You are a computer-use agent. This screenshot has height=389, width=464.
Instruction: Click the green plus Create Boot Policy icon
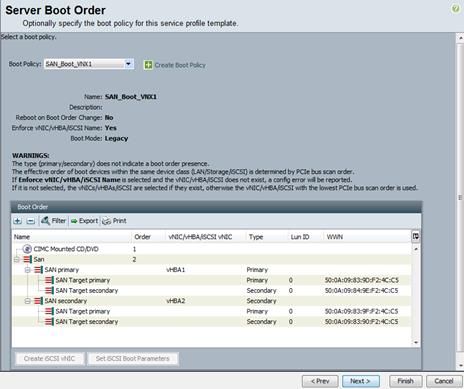(x=148, y=65)
